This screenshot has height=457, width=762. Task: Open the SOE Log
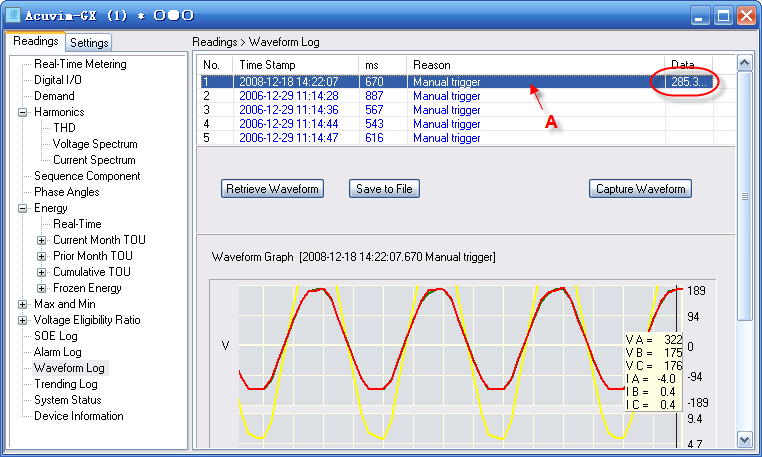click(55, 336)
